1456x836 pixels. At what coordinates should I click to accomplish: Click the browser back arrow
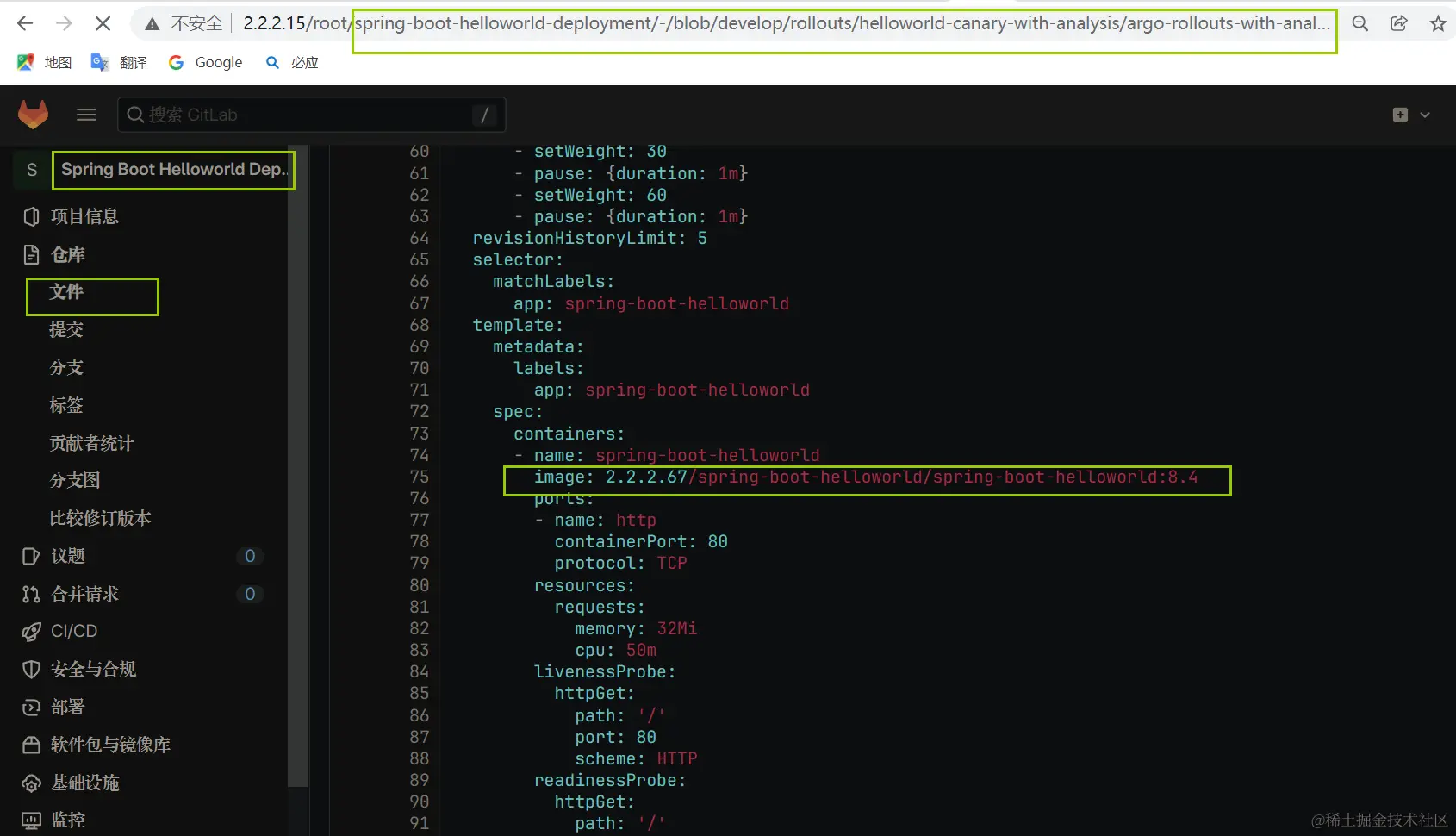(x=25, y=23)
